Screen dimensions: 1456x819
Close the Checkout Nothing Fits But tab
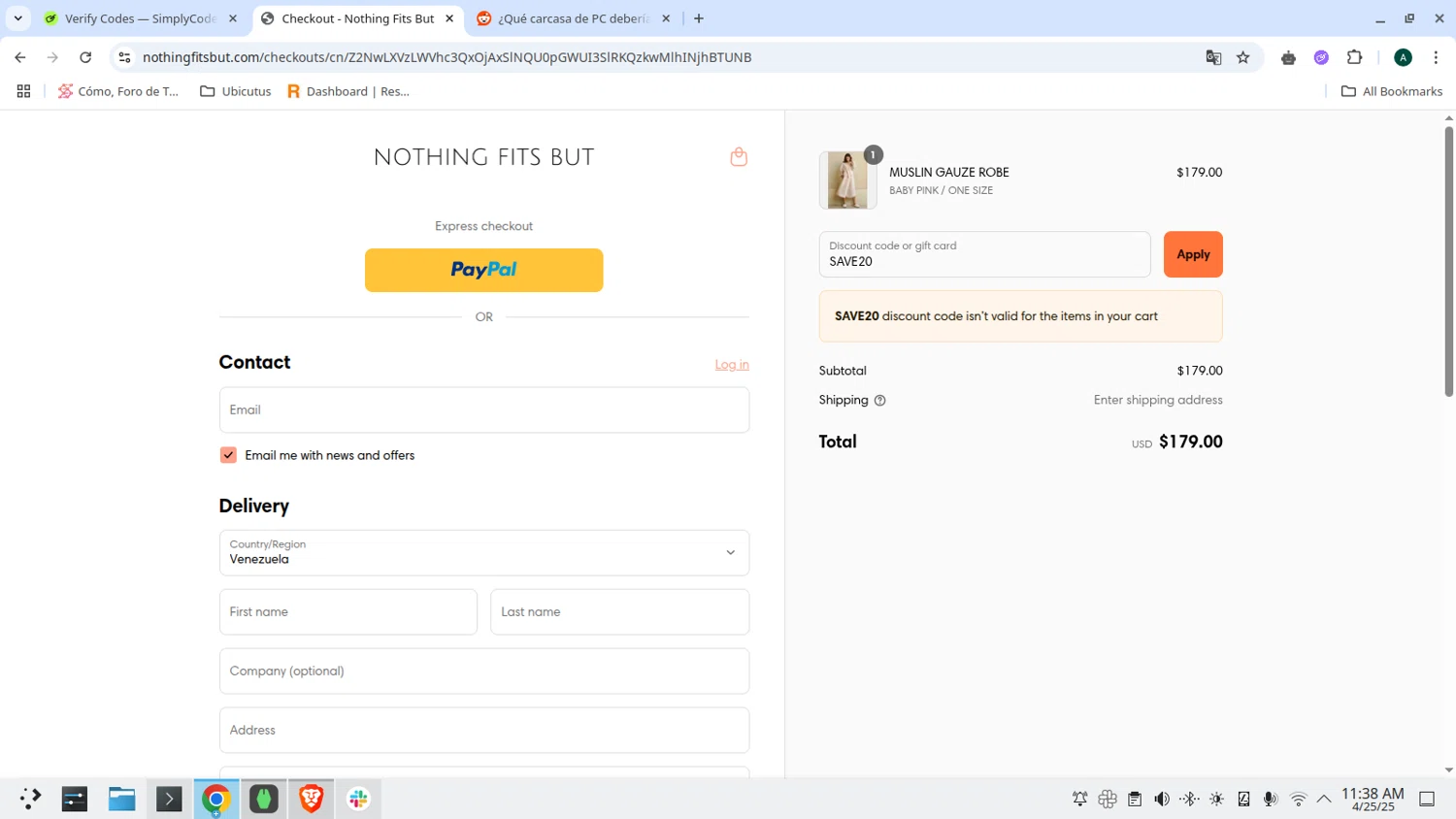click(449, 18)
